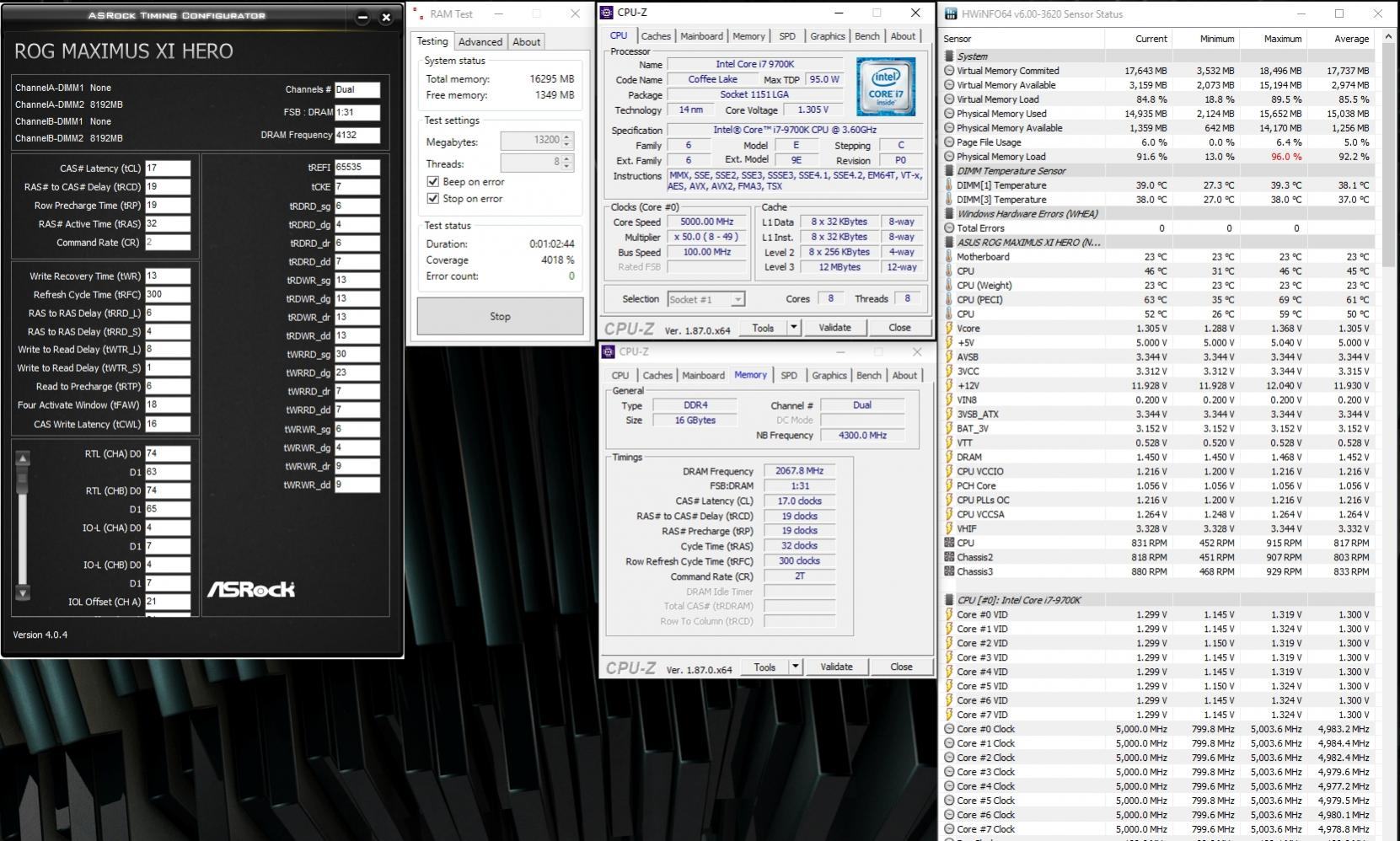Click the Vcore voltage sensor icon
This screenshot has height=841, width=1400.
tap(950, 329)
